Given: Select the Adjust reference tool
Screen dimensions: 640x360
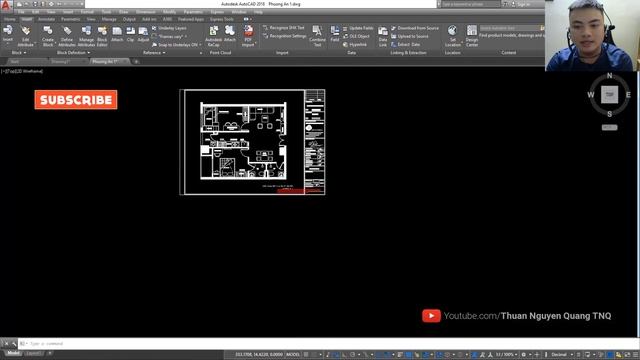Looking at the screenshot, I should tap(143, 34).
